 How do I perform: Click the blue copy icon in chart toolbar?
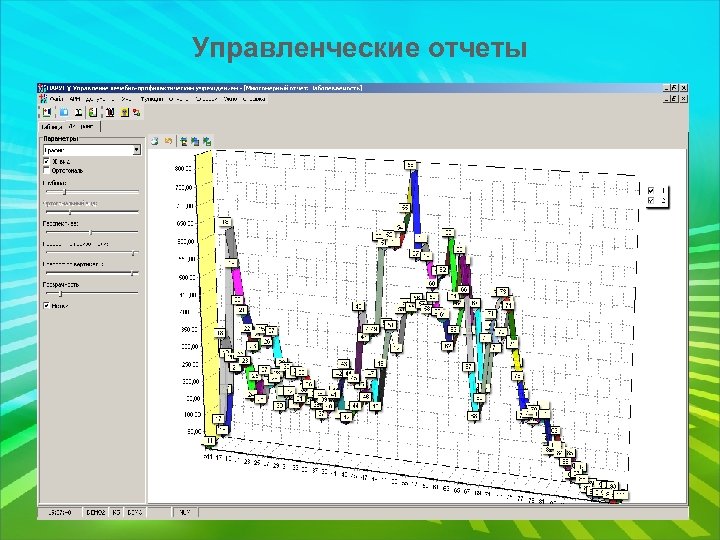click(195, 141)
